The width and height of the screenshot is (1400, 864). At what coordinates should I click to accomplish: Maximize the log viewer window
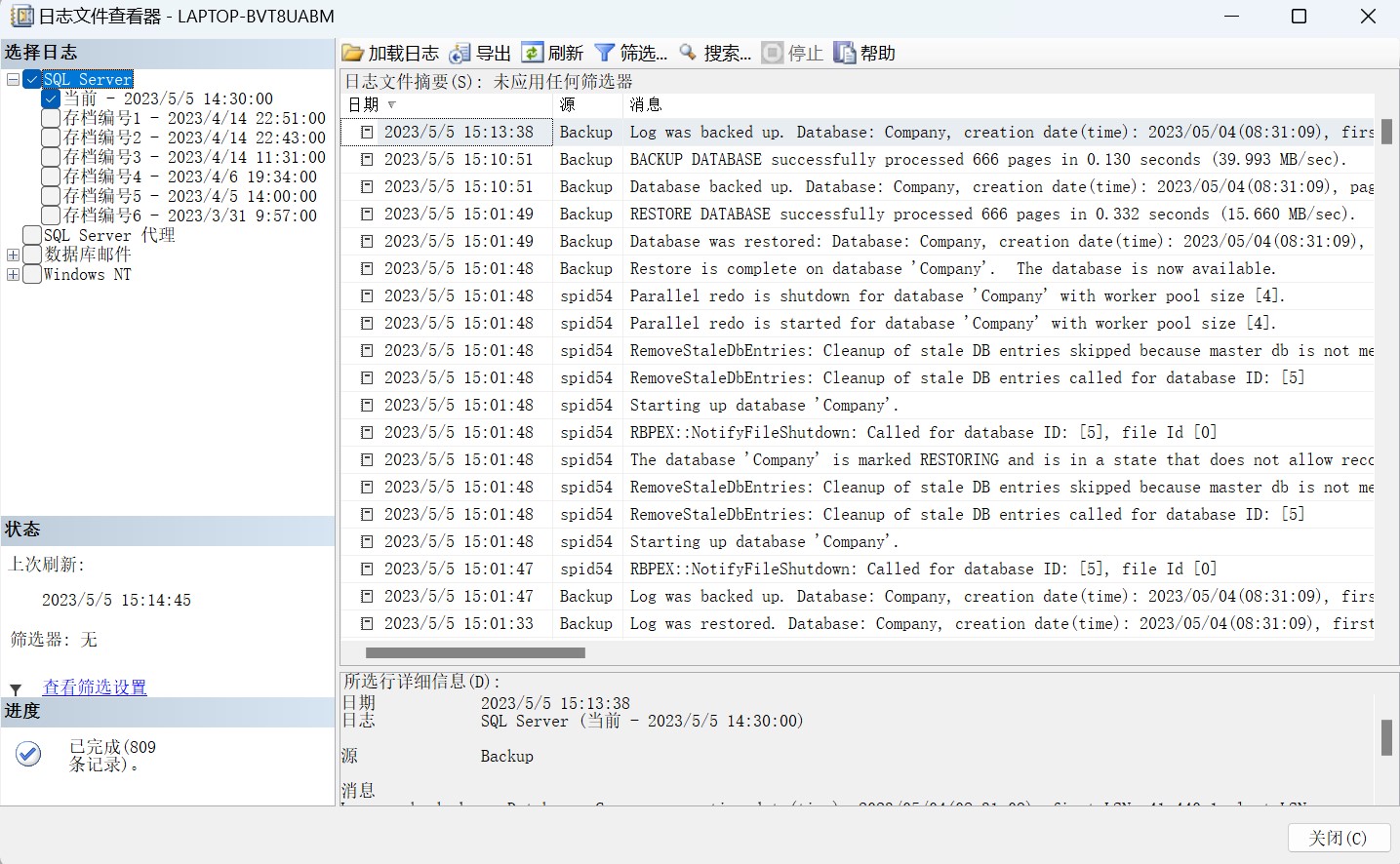tap(1299, 16)
